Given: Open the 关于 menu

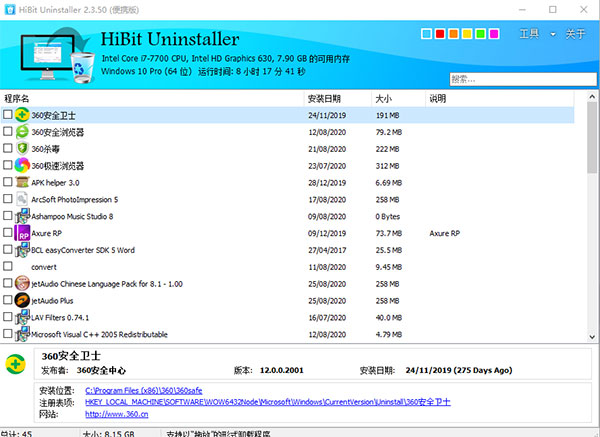Looking at the screenshot, I should (576, 34).
